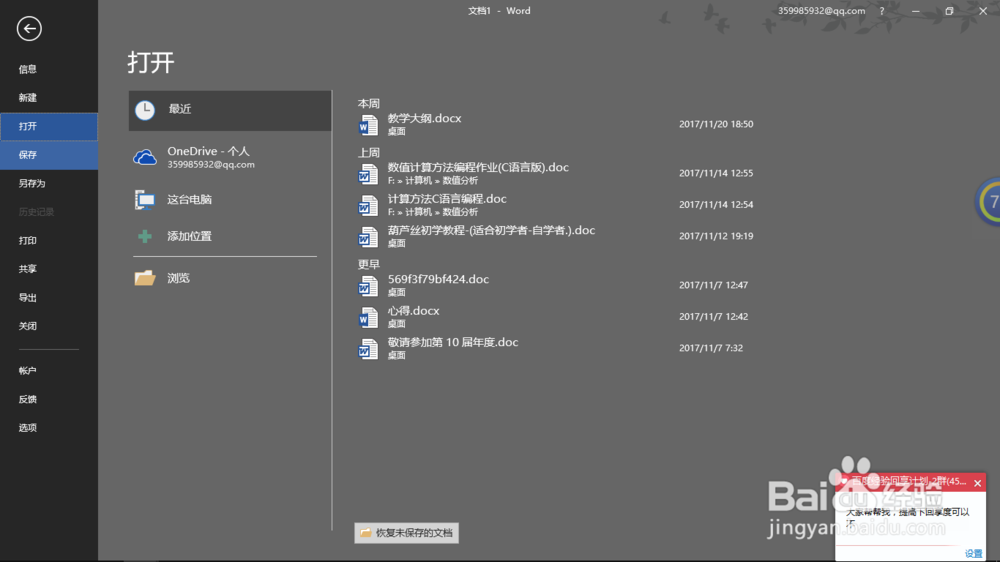1000x562 pixels.
Task: Click 浏览 to browse files
Action: [230, 278]
